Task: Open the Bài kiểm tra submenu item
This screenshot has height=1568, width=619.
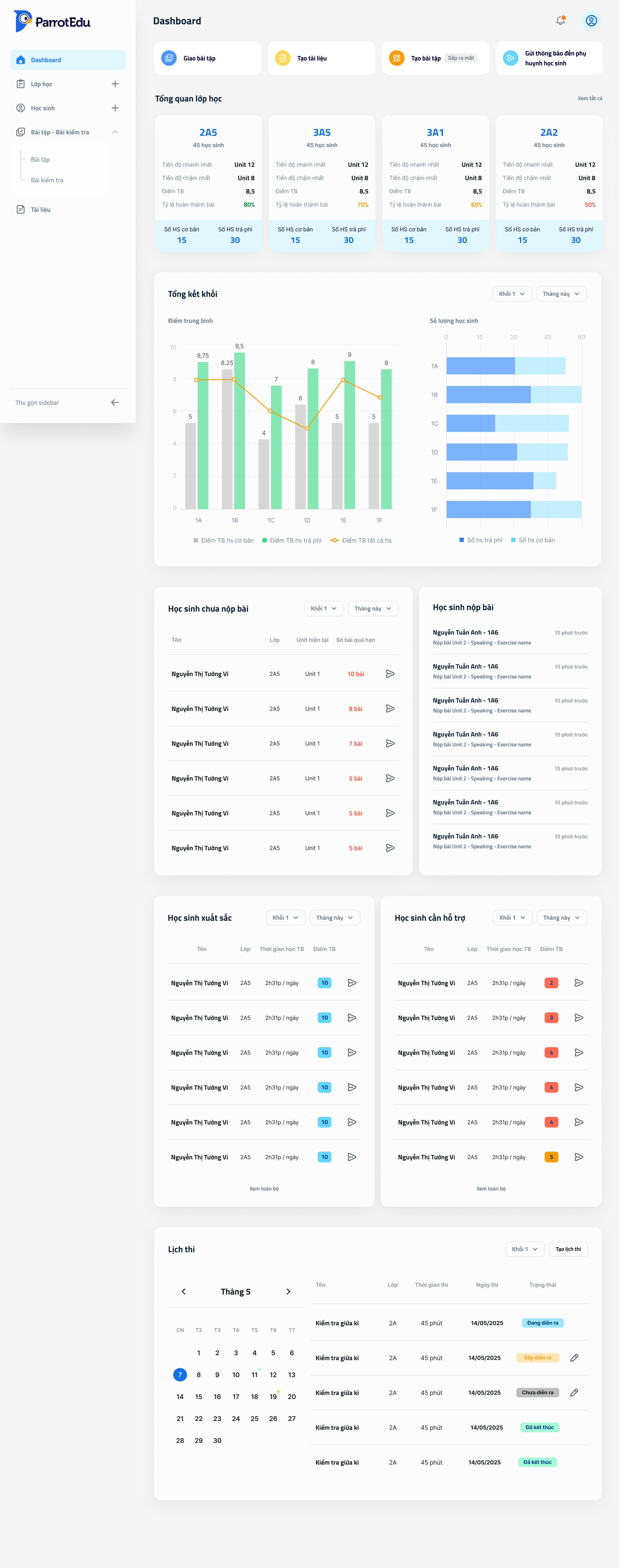Action: [47, 180]
